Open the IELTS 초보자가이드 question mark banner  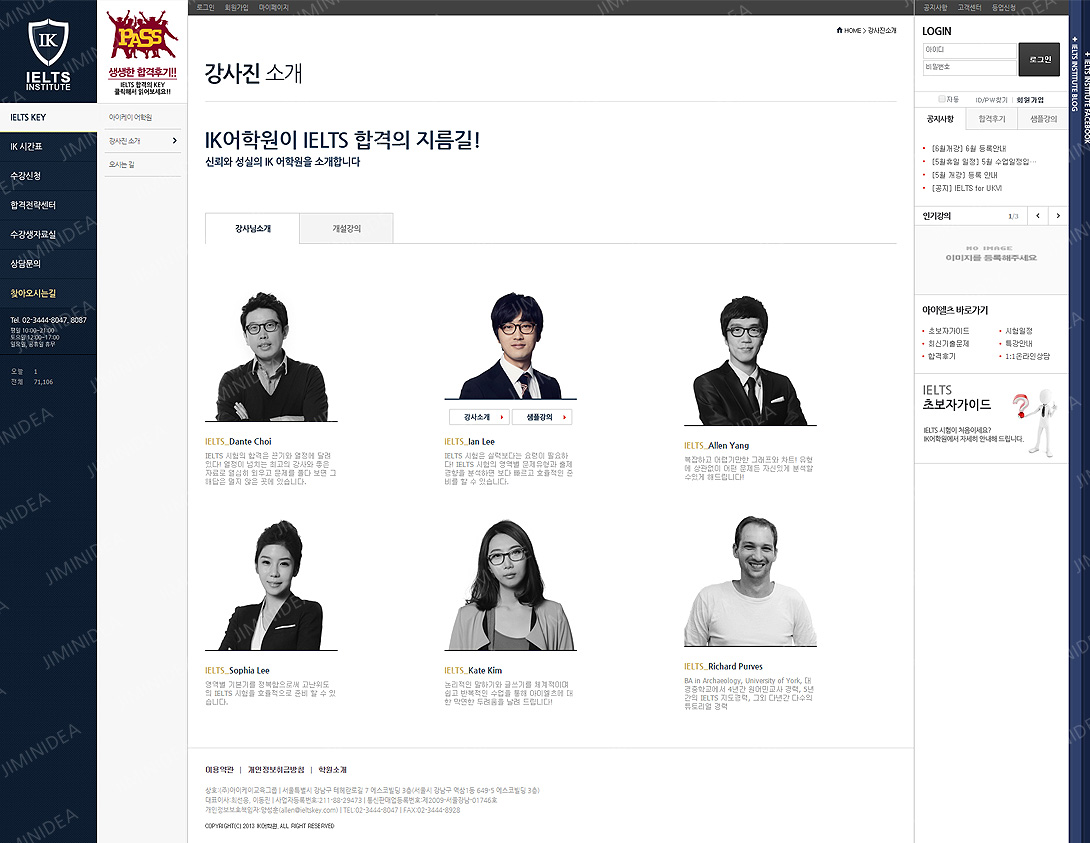[991, 419]
